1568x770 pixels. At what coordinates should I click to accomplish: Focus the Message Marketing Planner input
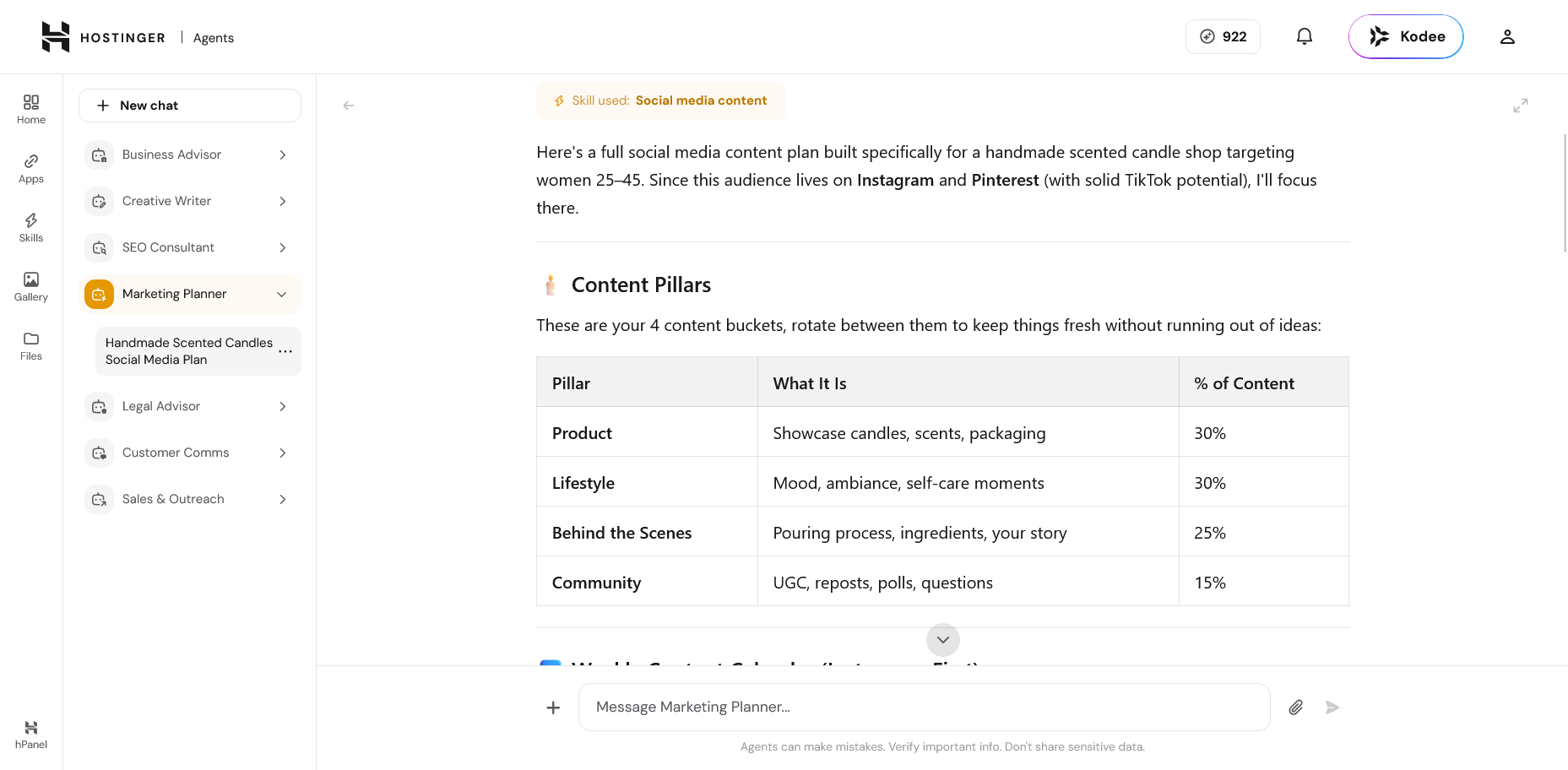click(924, 708)
